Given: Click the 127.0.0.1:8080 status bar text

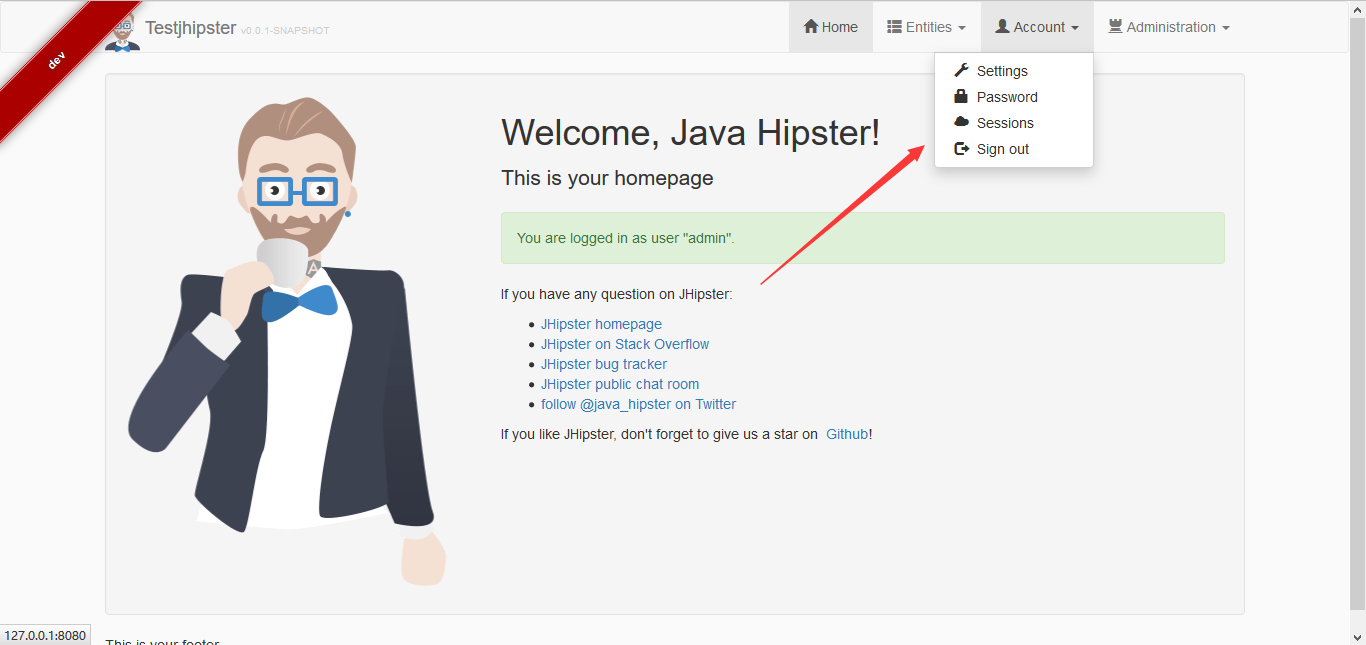Looking at the screenshot, I should [x=45, y=635].
